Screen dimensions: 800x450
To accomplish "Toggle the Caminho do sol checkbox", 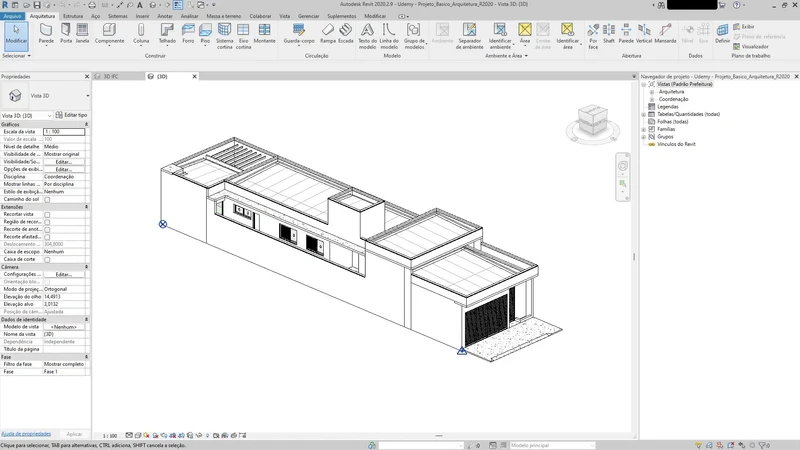I will 47,200.
